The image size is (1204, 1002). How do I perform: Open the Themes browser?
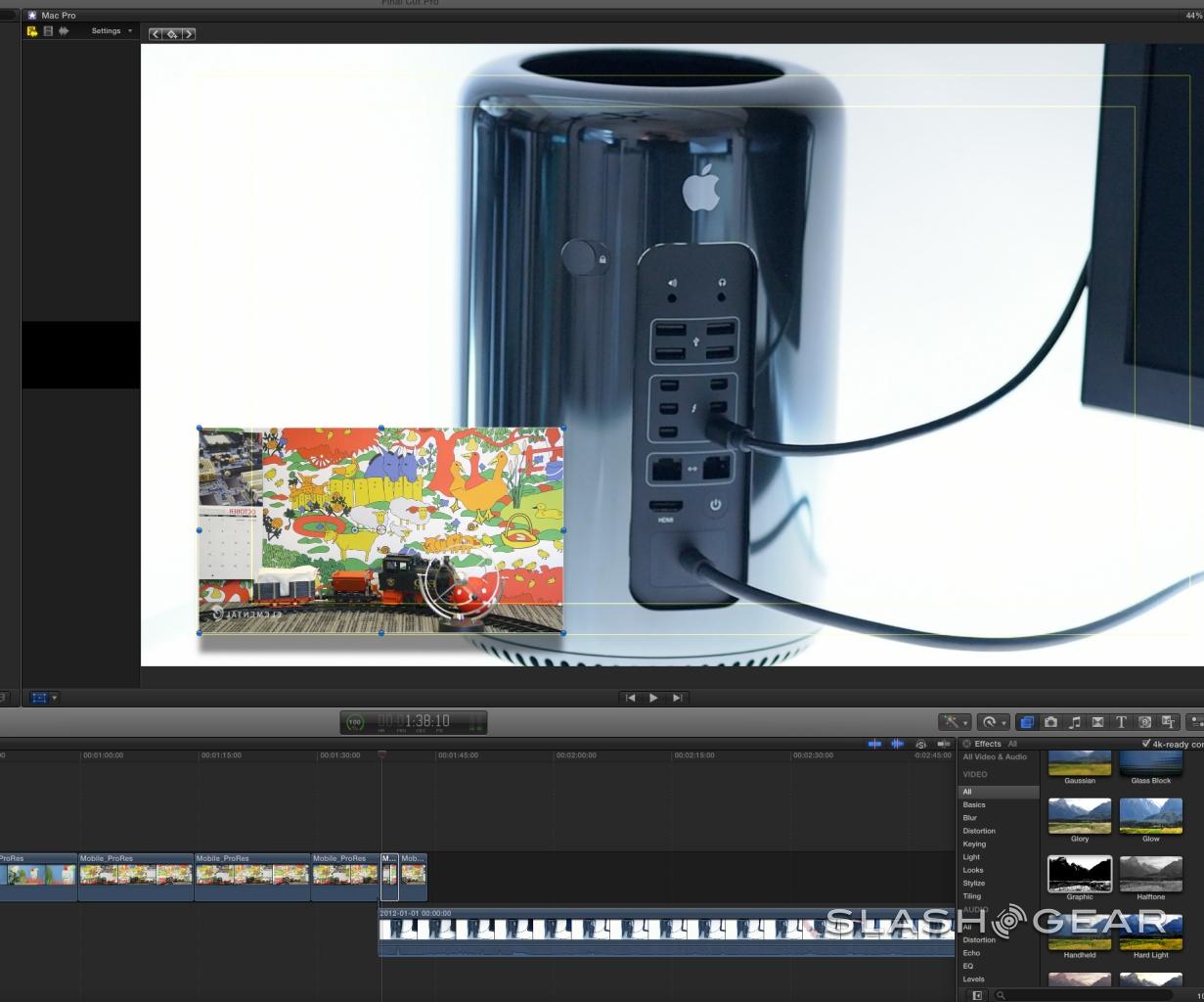point(1168,722)
